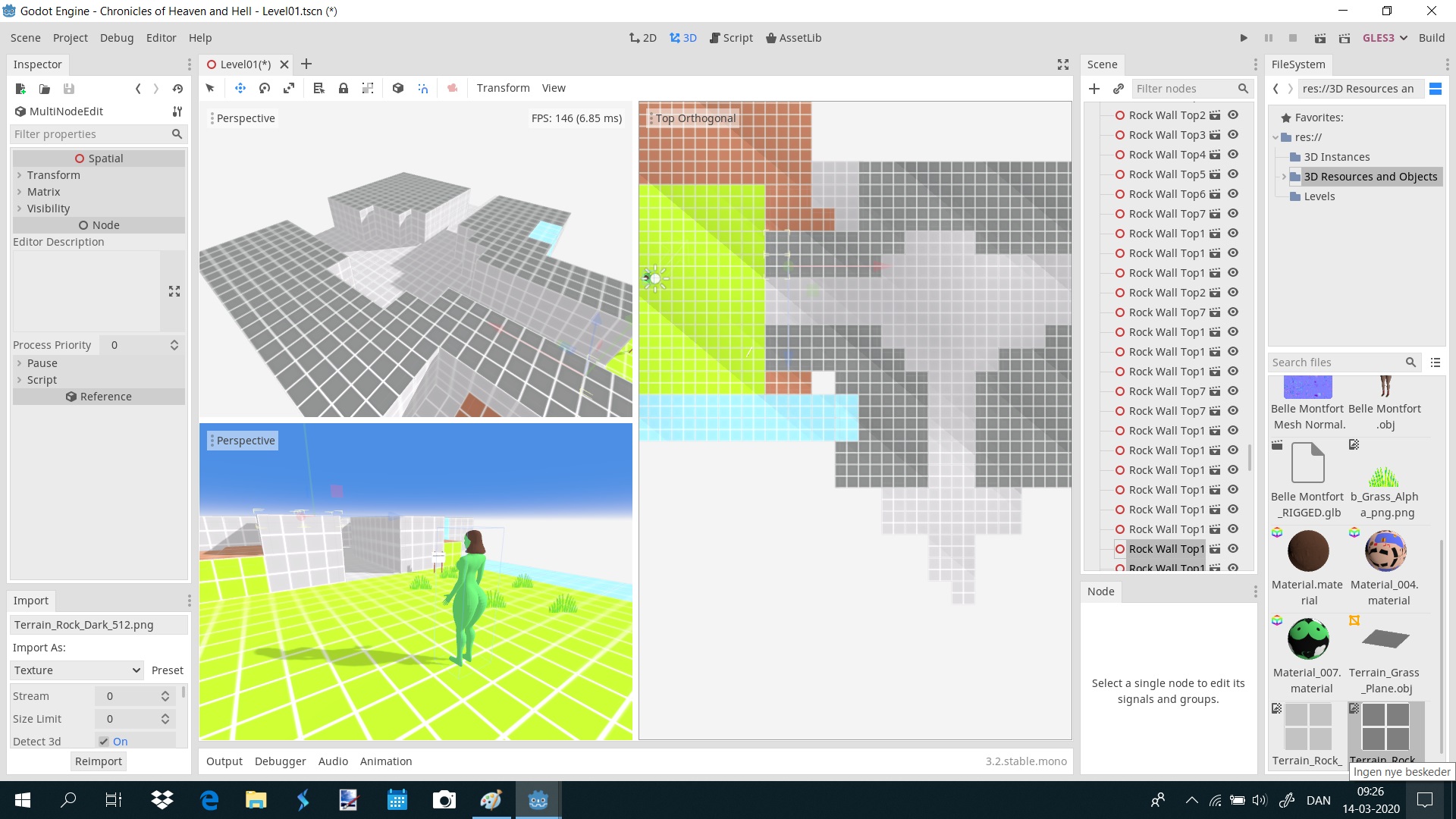Viewport: 1456px width, 819px height.
Task: Toggle distraction-free mode icon
Action: coord(1063,64)
